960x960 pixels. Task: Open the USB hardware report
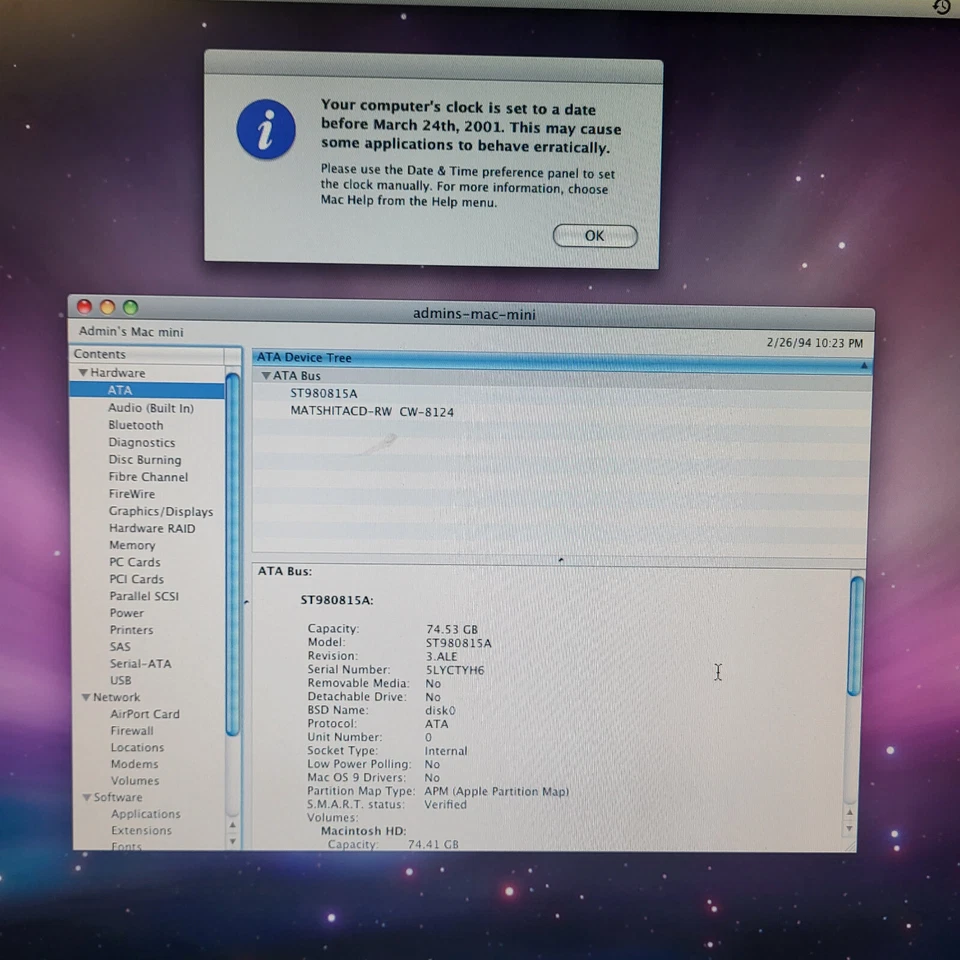tap(120, 680)
